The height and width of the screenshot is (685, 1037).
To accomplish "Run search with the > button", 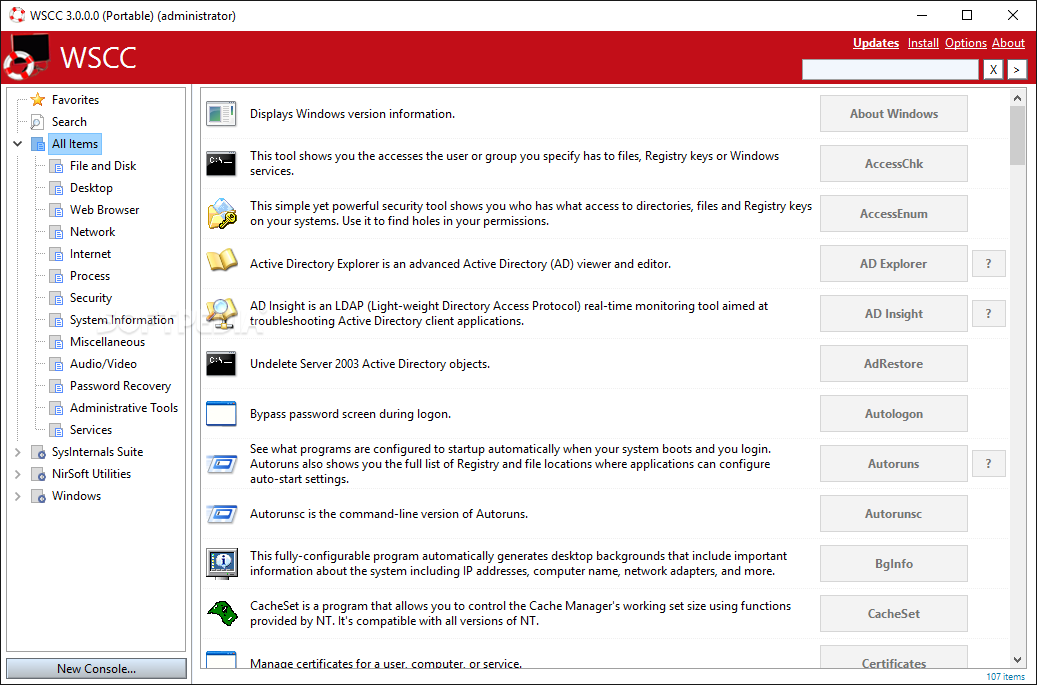I will [1016, 69].
